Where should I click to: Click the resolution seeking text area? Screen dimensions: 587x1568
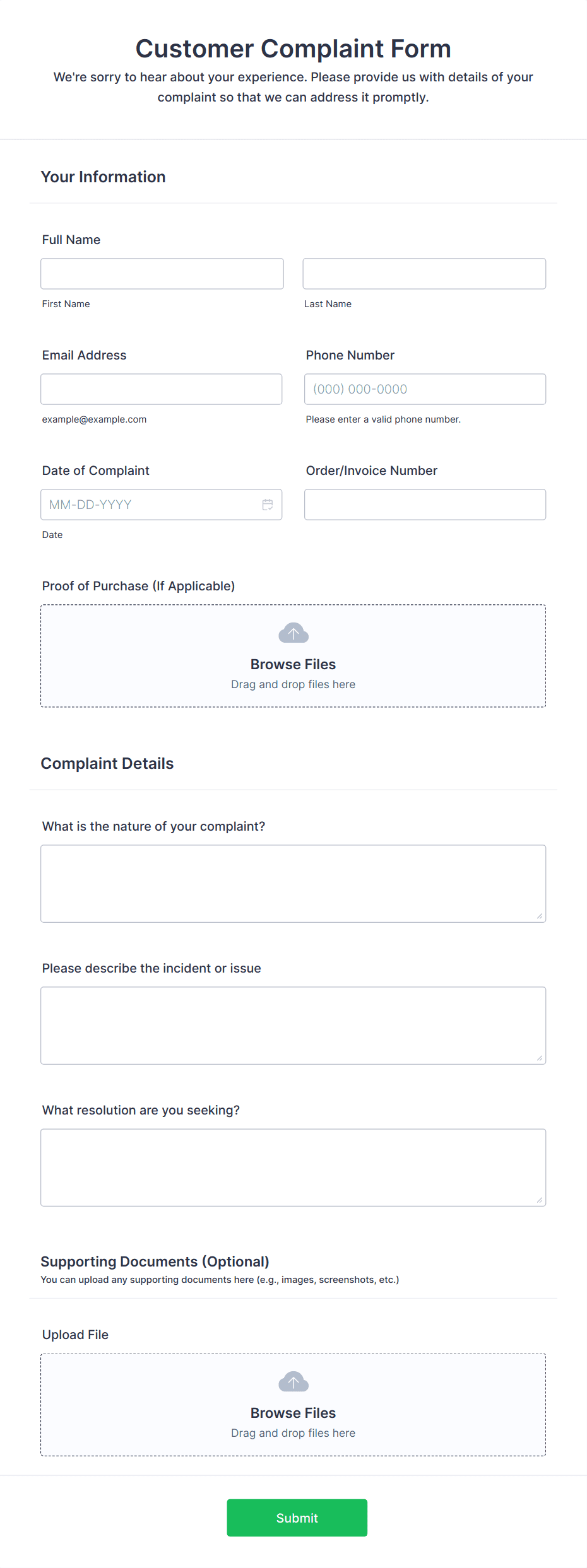(293, 1167)
